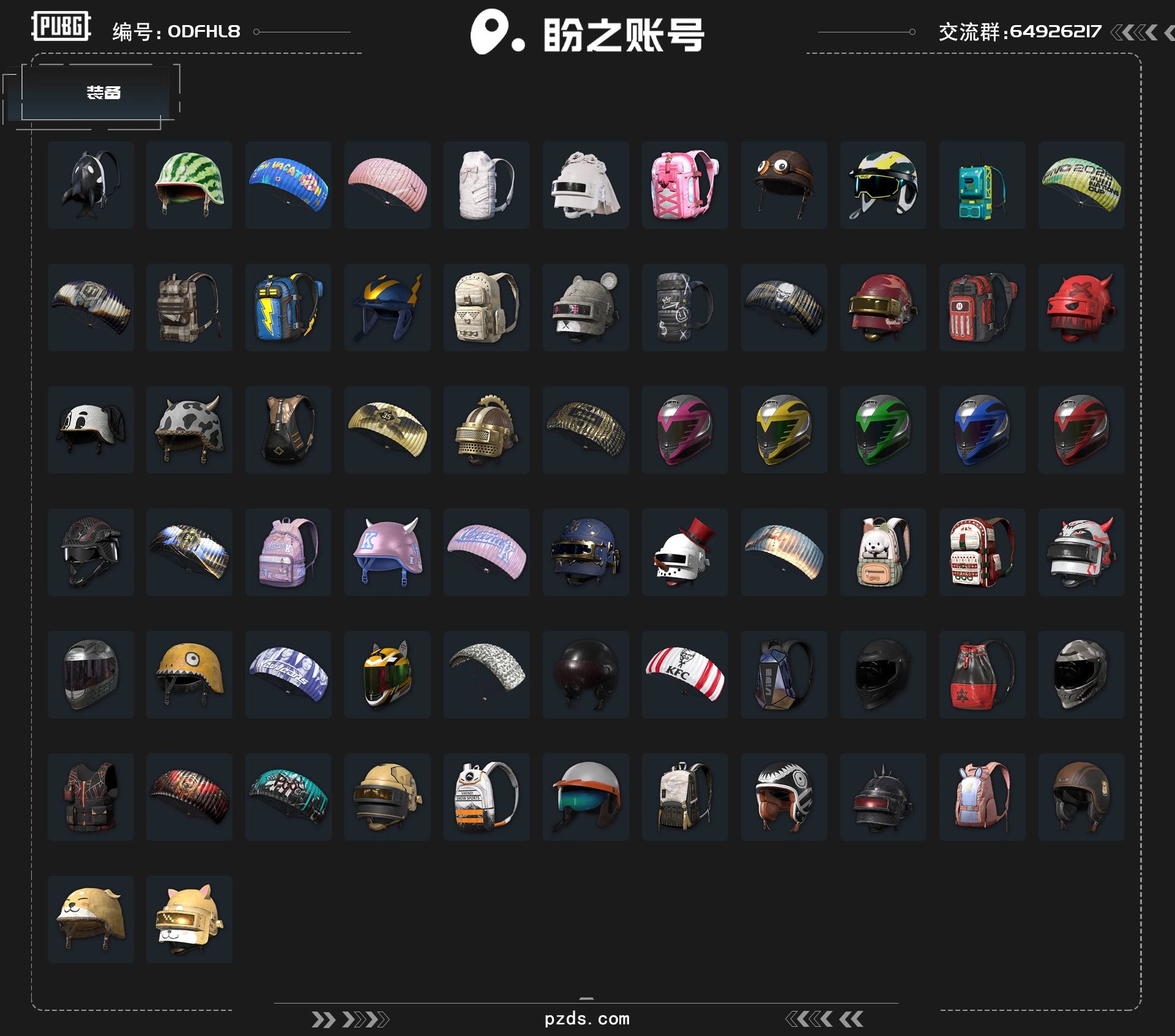
Task: Select the red drawstring sack backpack
Action: (982, 674)
